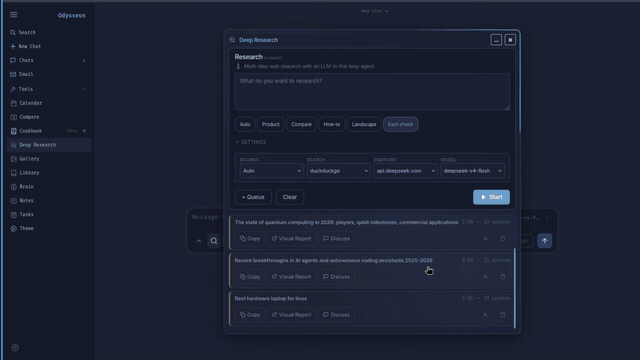Expand the Chats section chevron
This screenshot has height=360, width=640.
click(84, 60)
